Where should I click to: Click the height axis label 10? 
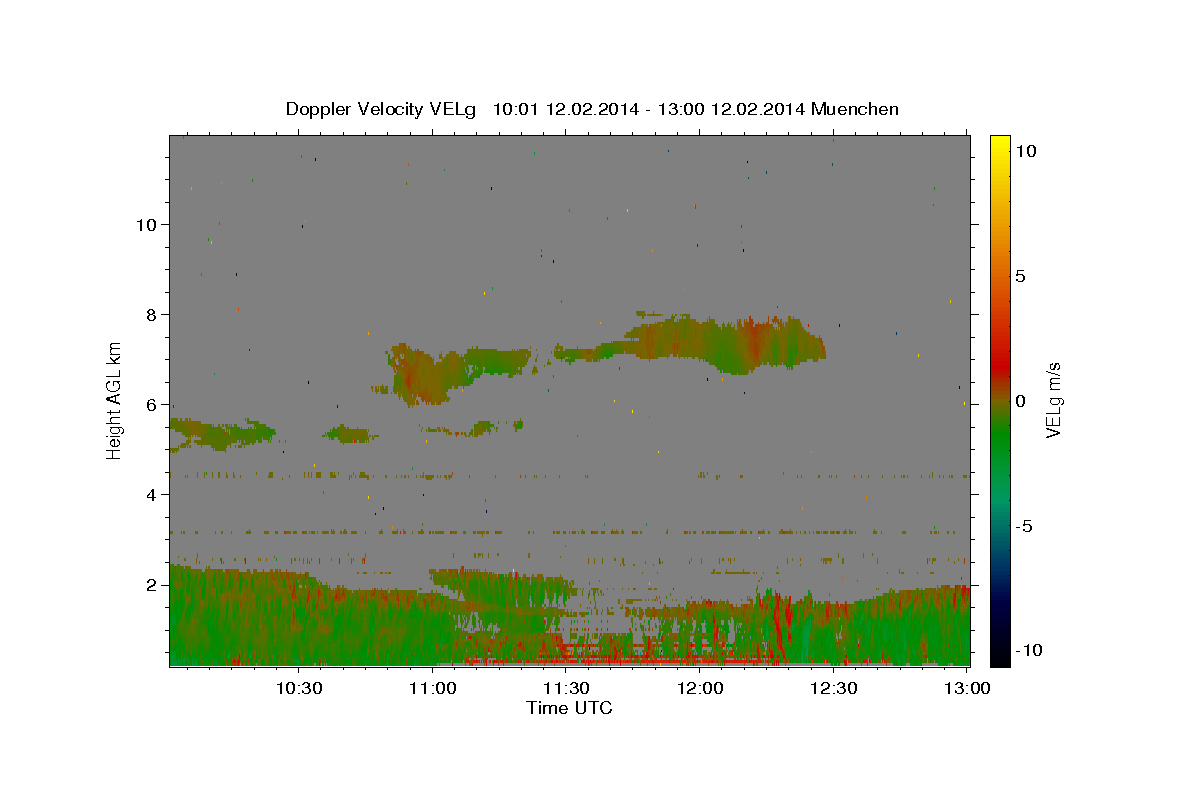pyautogui.click(x=146, y=225)
